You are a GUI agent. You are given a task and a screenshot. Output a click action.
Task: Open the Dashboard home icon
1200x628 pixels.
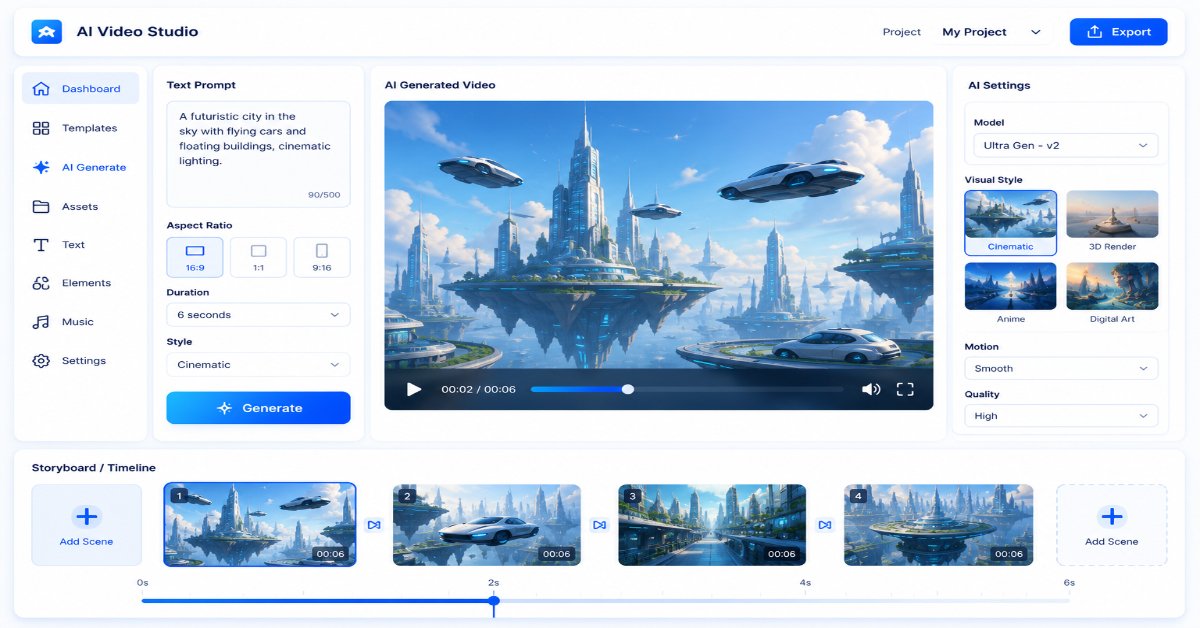(x=41, y=89)
